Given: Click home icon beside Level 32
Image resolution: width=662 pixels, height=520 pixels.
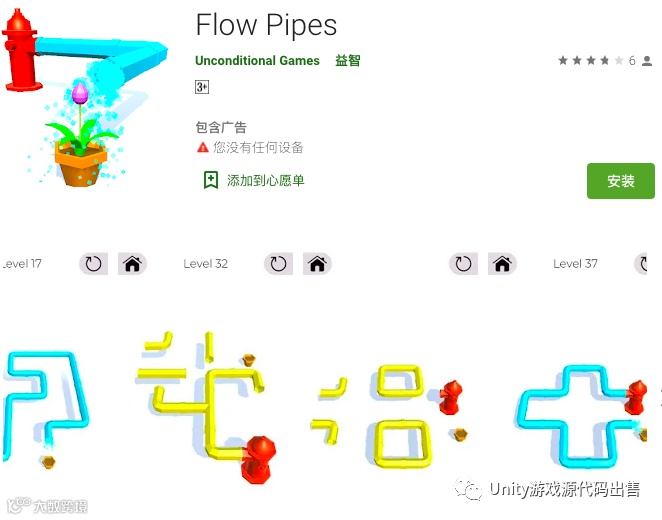Looking at the screenshot, I should pos(317,264).
